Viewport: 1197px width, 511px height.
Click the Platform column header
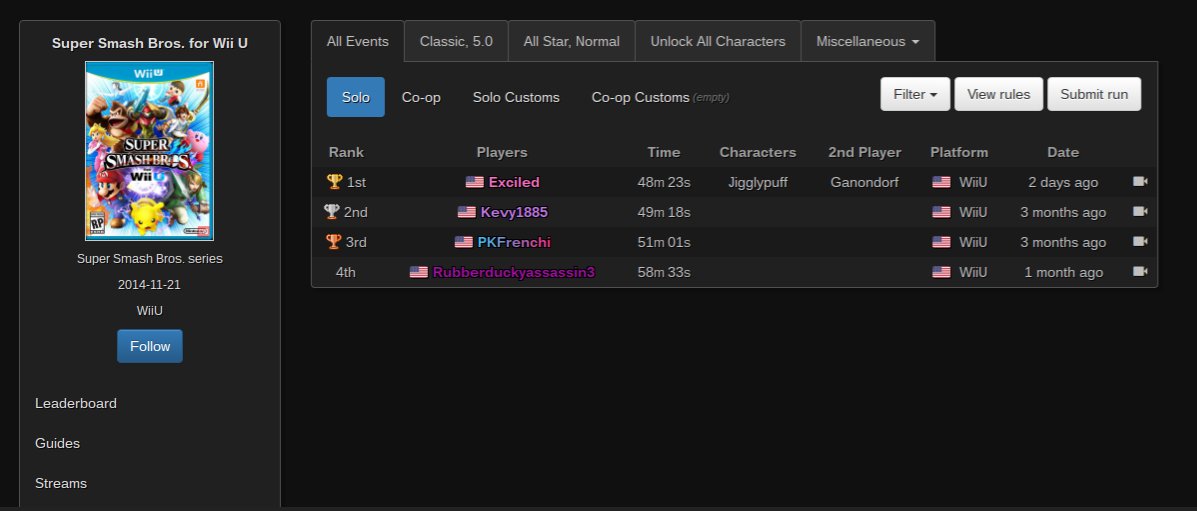coord(959,152)
